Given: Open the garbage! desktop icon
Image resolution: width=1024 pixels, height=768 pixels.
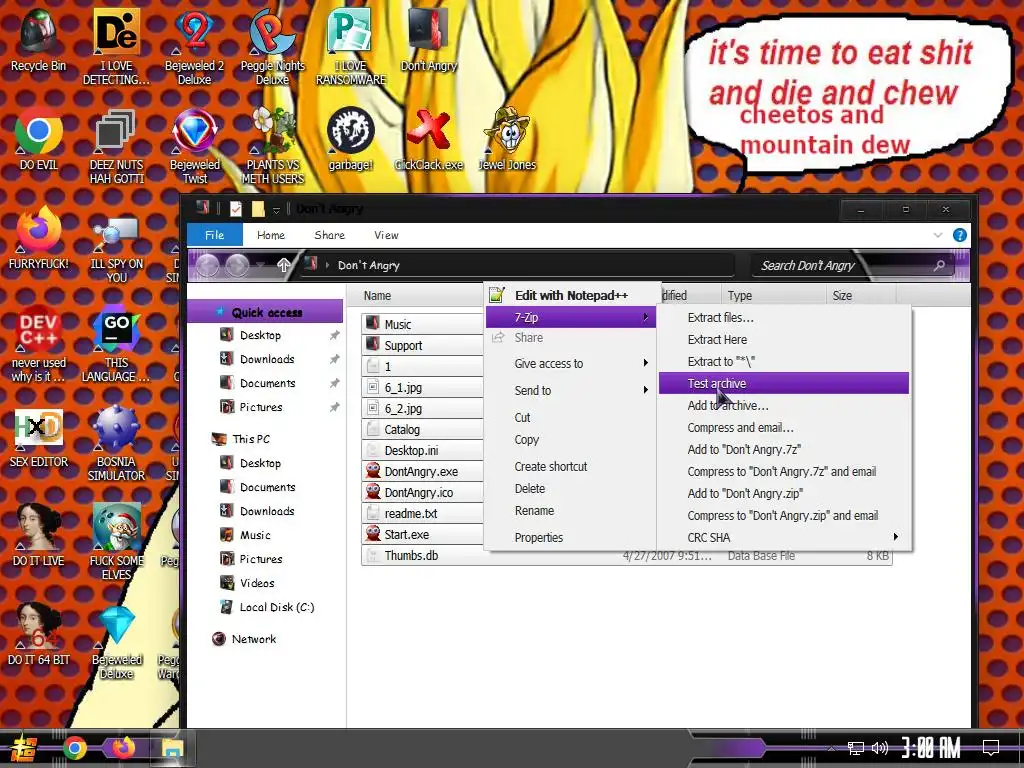Looking at the screenshot, I should click(x=351, y=140).
